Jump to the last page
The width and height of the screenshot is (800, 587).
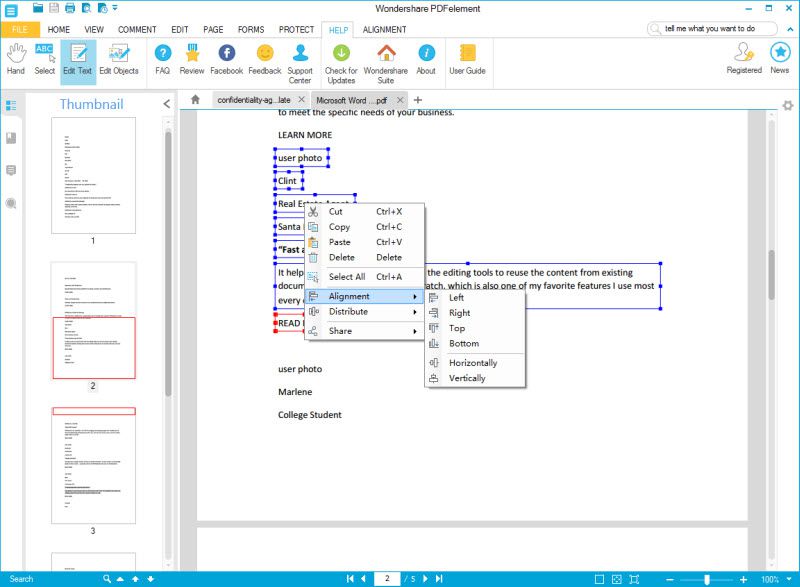439,579
